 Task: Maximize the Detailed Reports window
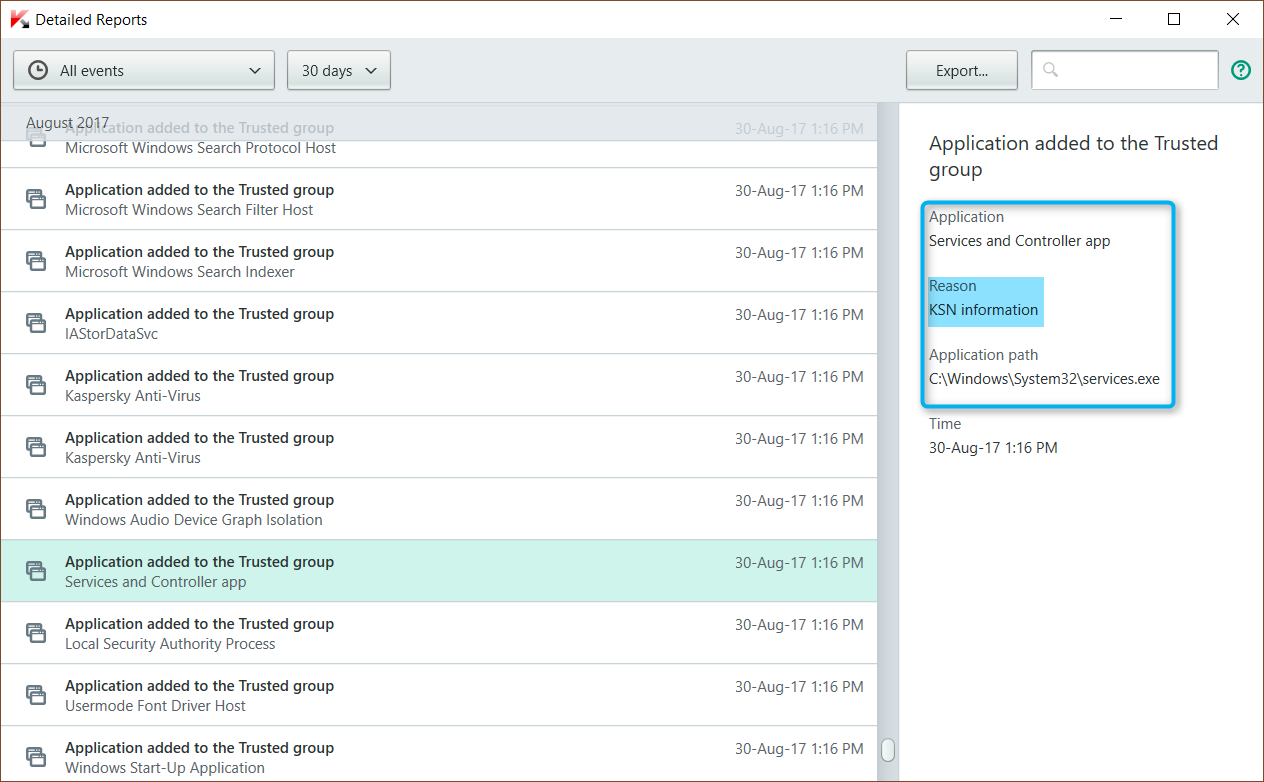pyautogui.click(x=1174, y=19)
